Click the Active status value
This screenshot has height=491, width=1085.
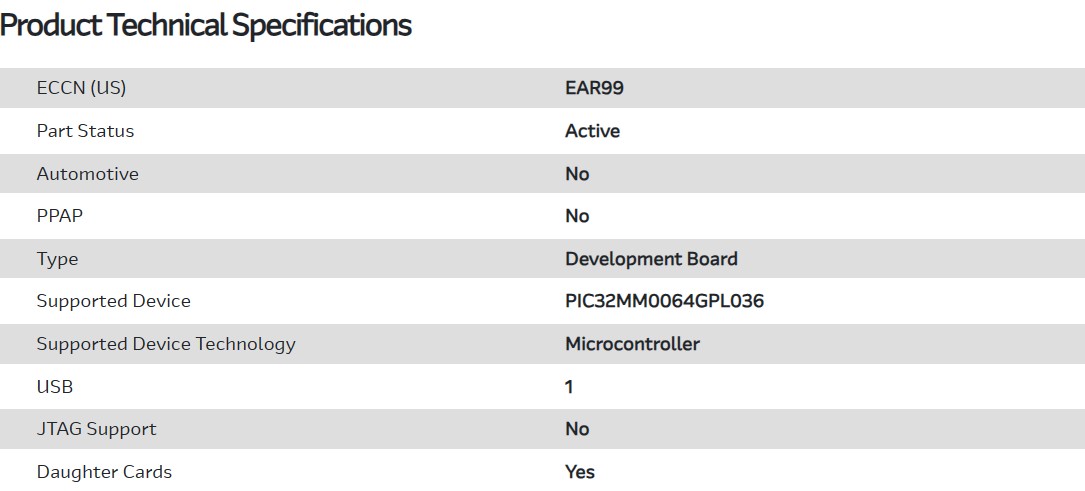[592, 131]
